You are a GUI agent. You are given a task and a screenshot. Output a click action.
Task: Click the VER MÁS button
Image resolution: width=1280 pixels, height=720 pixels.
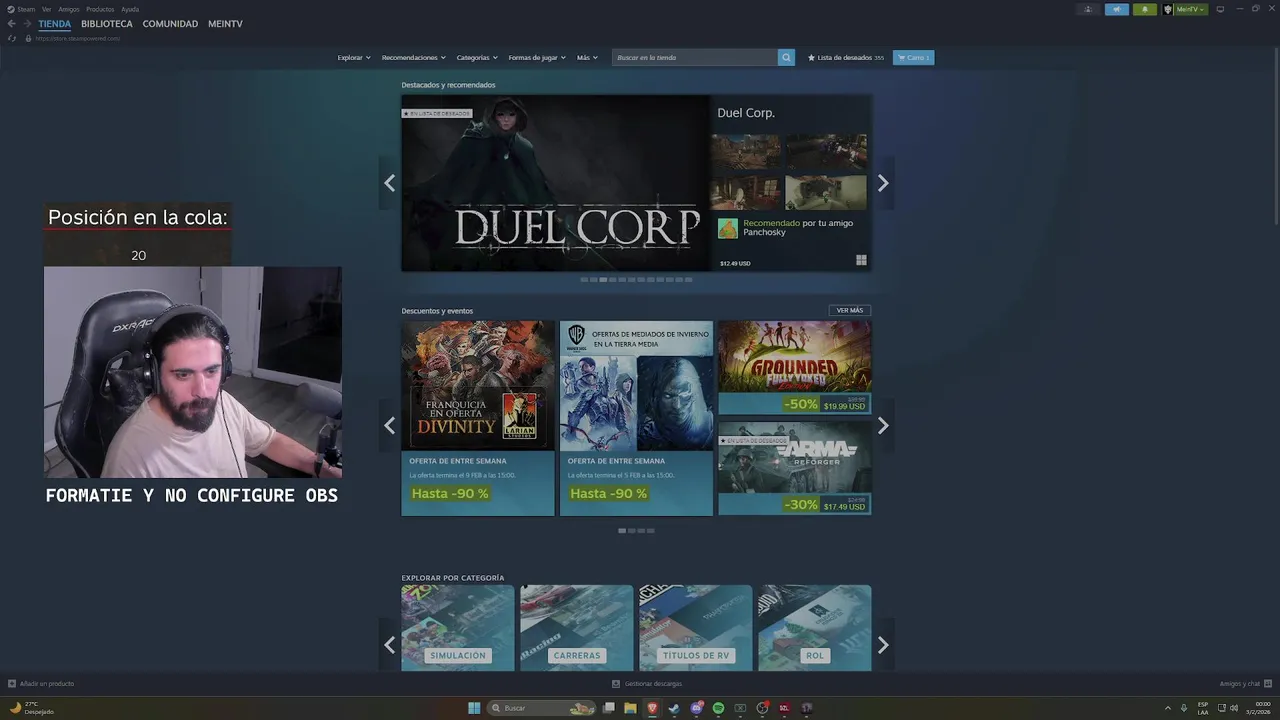(850, 310)
